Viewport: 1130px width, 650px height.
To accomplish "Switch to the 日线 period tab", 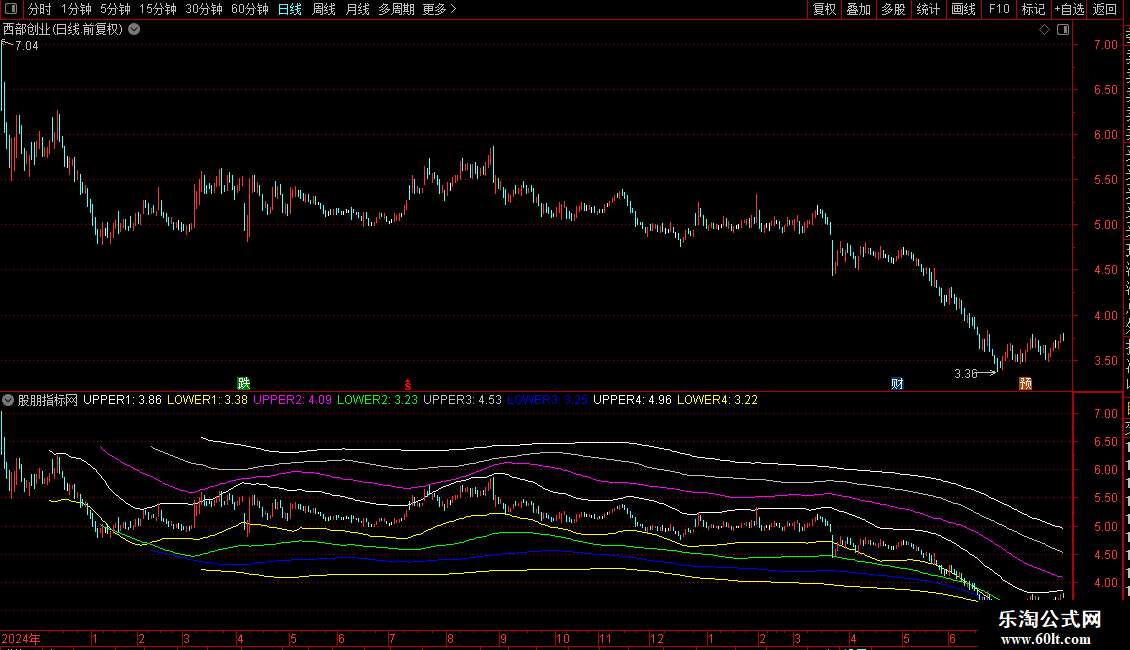I will (290, 9).
